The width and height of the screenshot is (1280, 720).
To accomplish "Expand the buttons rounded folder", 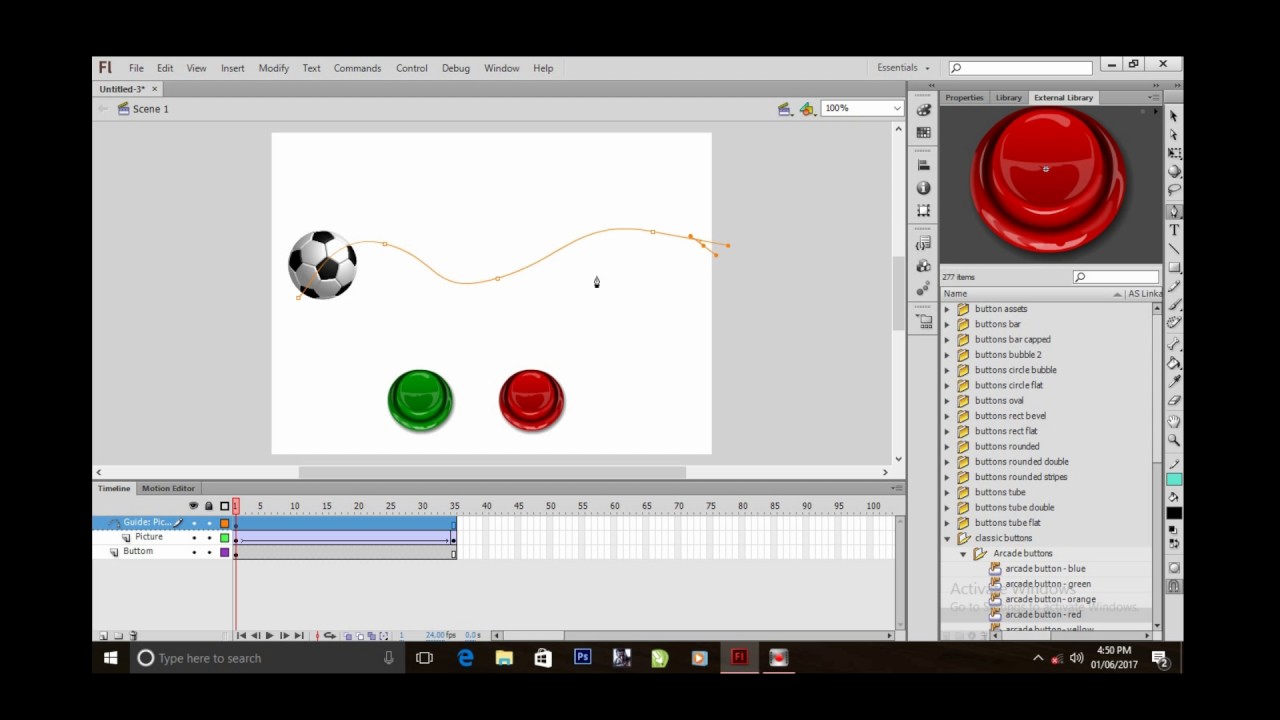I will [947, 447].
